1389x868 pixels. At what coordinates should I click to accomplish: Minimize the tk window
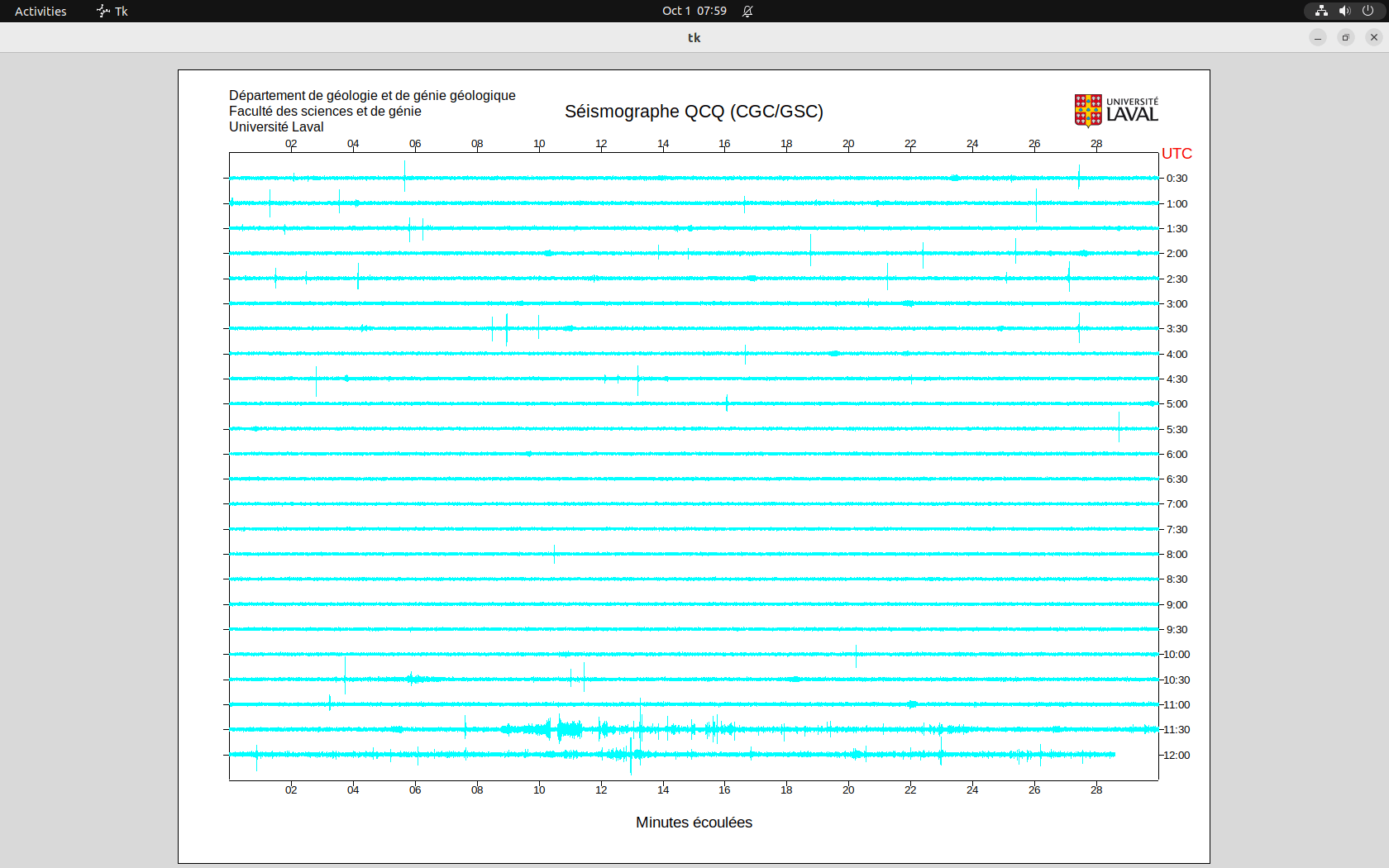point(1318,37)
